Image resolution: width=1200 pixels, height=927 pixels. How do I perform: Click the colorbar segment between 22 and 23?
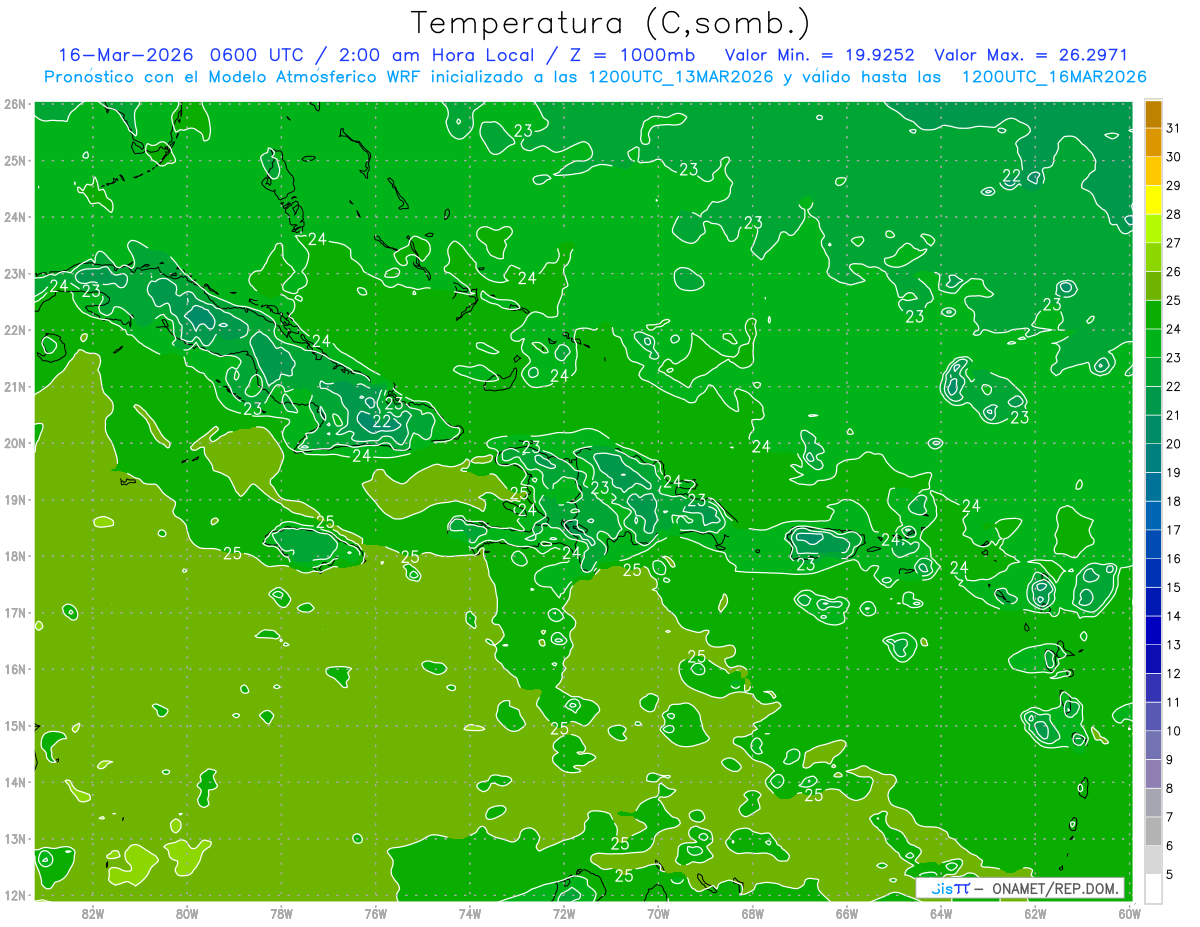pyautogui.click(x=1152, y=372)
